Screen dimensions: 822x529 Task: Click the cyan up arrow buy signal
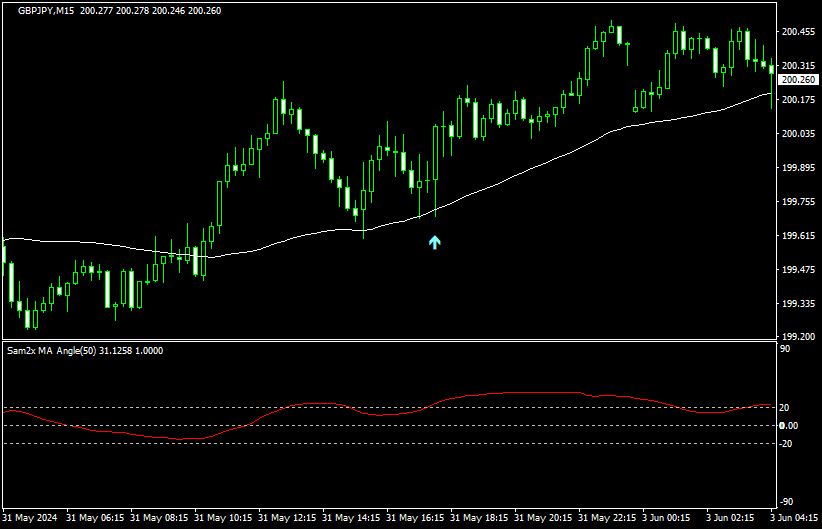(x=434, y=241)
